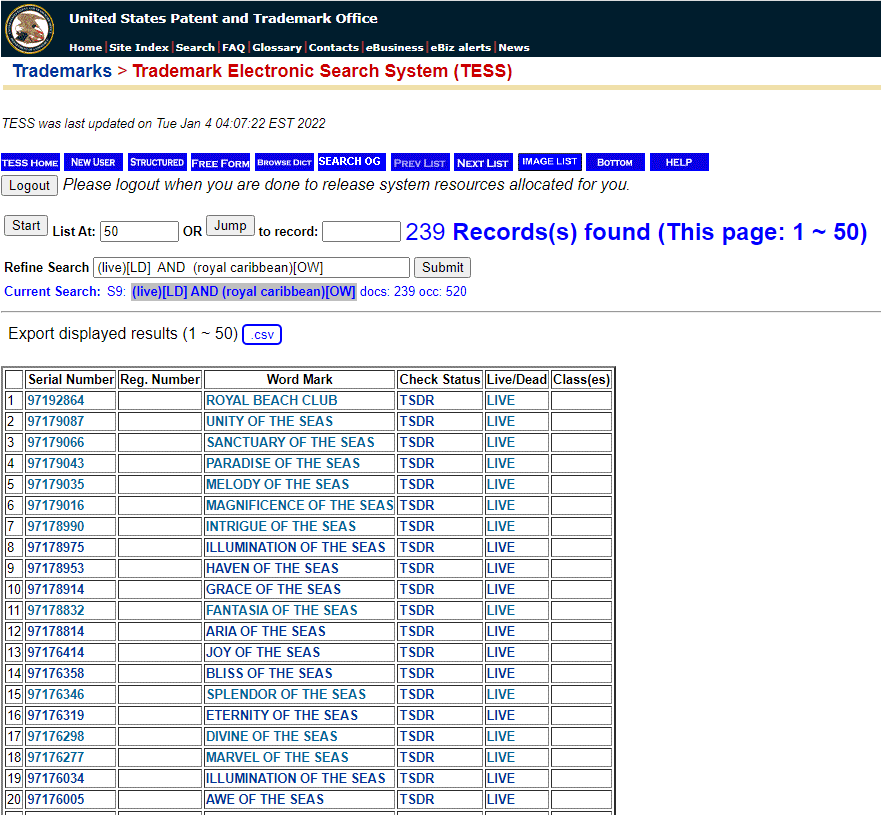This screenshot has height=816, width=881.
Task: Click LIVE status for SANCTUARY OF THE SEAS
Action: [x=501, y=442]
